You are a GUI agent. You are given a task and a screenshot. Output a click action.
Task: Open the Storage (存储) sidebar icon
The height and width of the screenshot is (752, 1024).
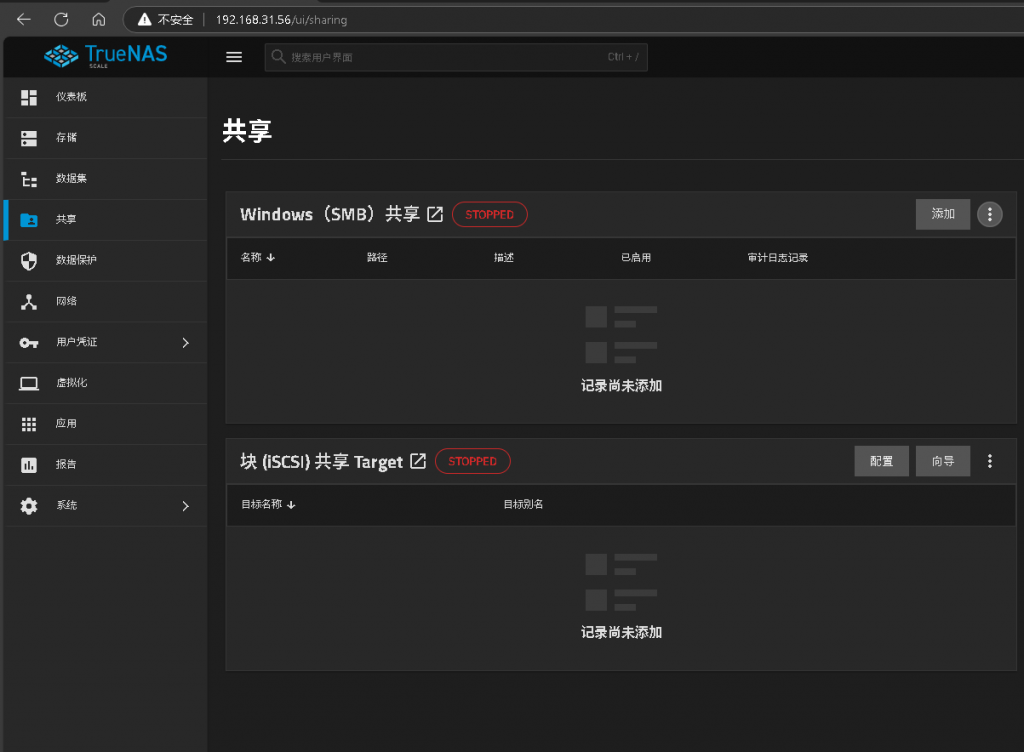click(29, 138)
